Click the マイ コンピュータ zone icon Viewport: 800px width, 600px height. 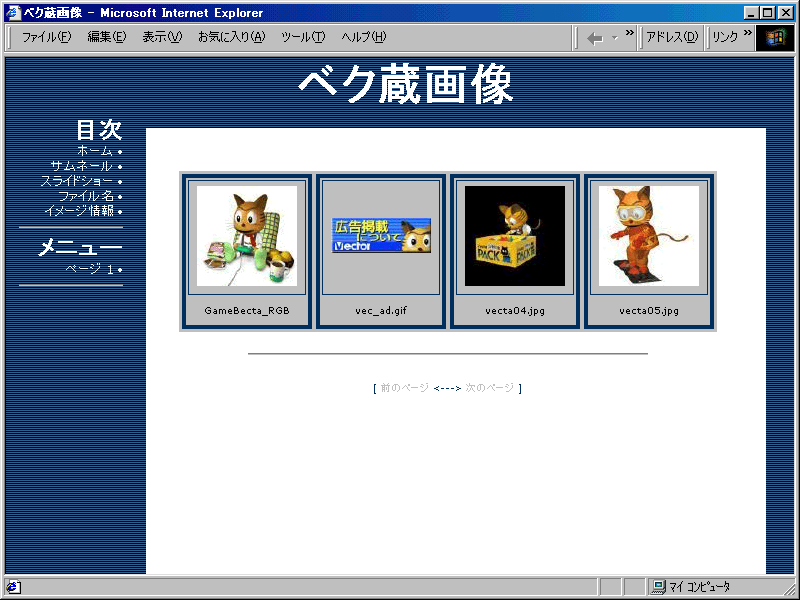(x=659, y=587)
